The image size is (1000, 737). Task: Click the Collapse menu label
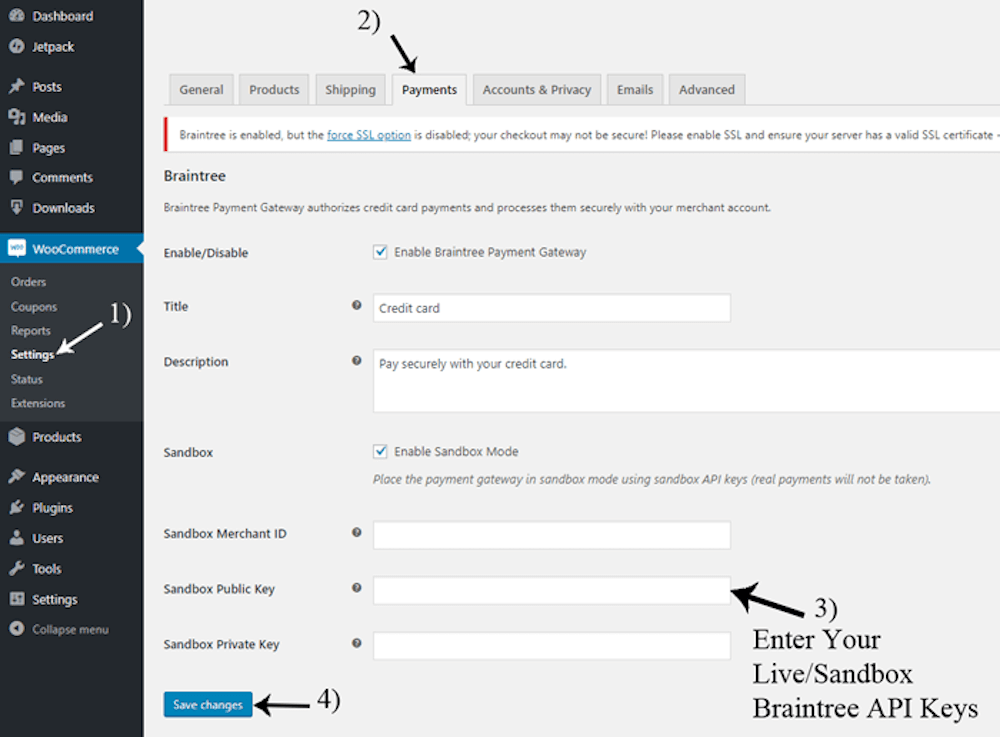(71, 629)
